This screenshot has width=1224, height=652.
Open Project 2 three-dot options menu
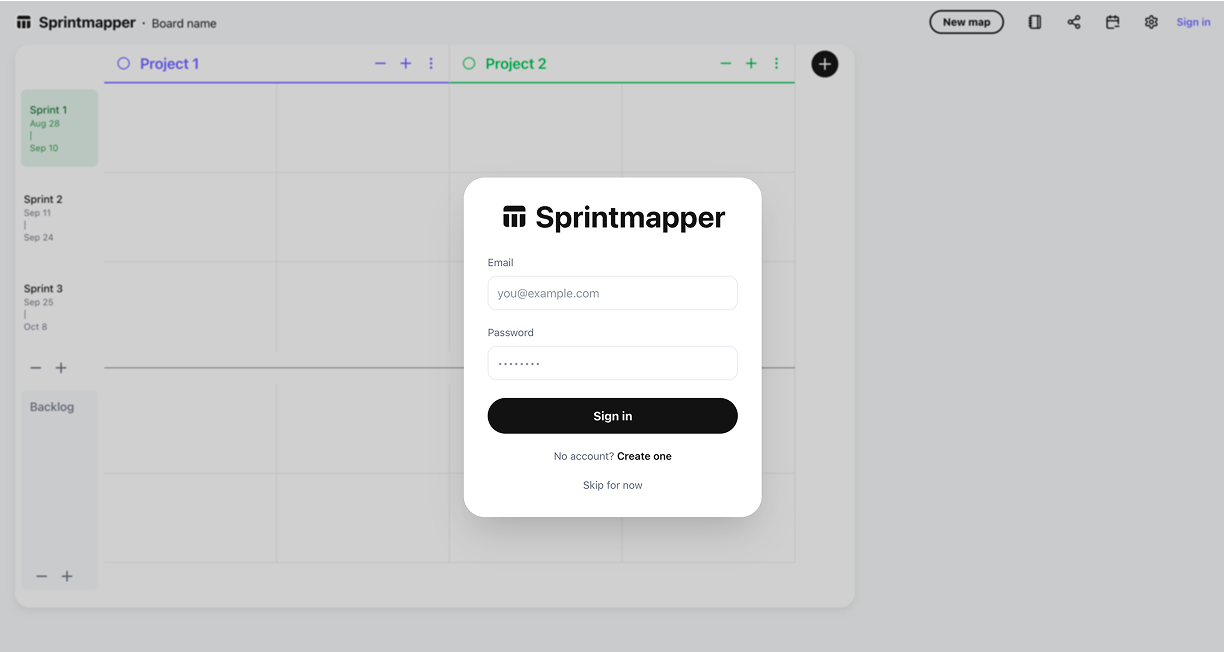777,63
